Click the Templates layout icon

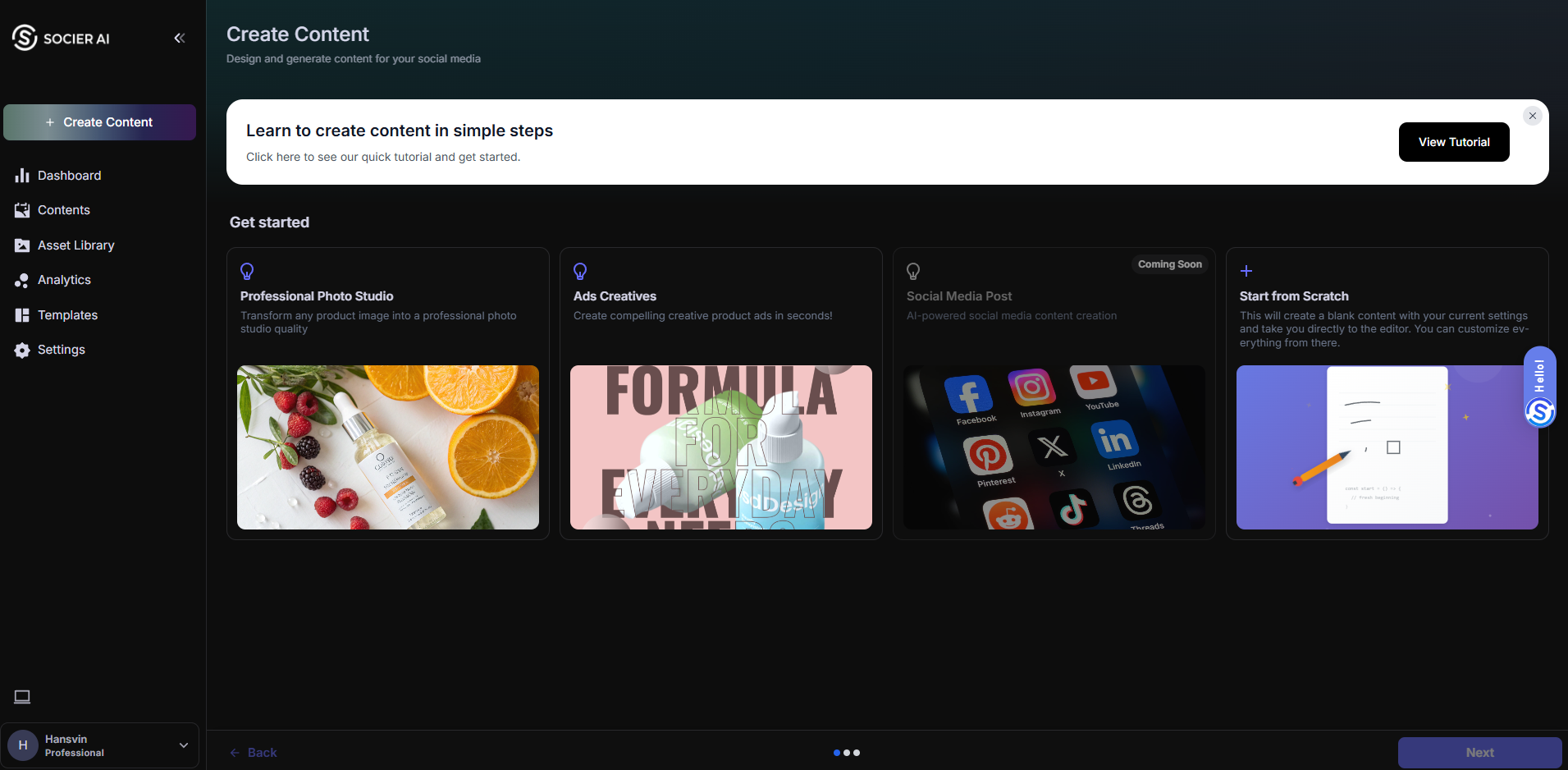coord(22,315)
